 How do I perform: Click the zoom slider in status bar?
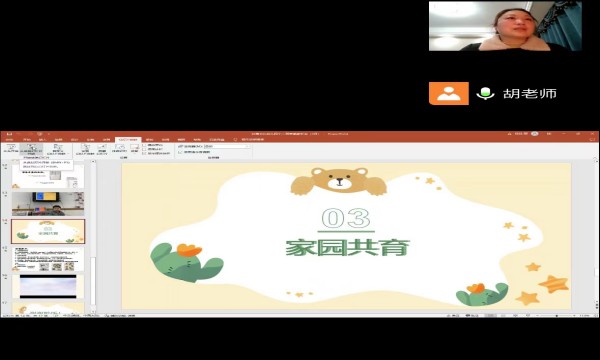(x=557, y=316)
